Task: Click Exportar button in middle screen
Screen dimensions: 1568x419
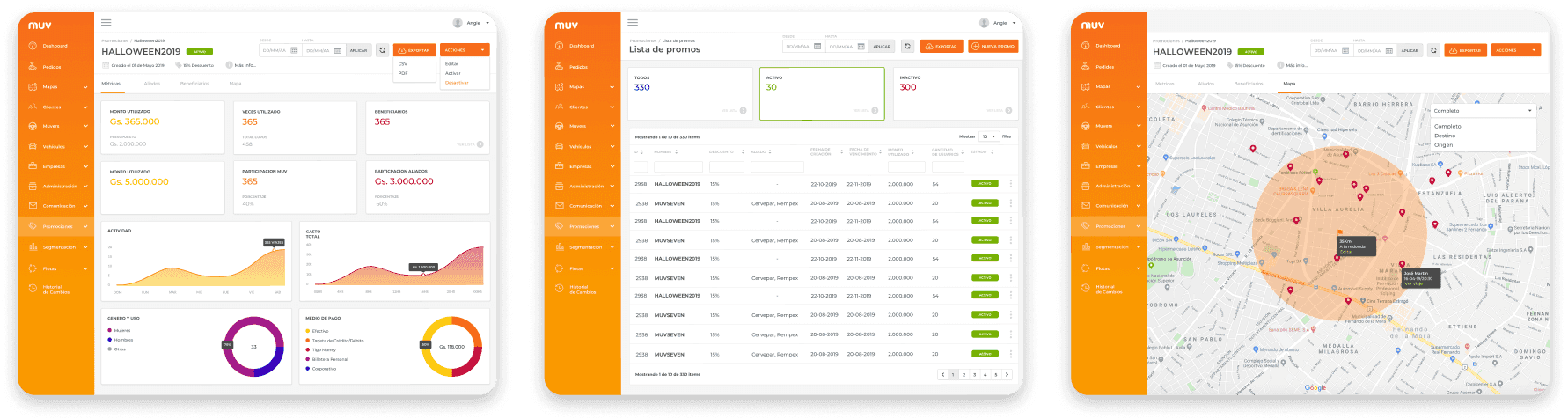Action: pyautogui.click(x=941, y=46)
